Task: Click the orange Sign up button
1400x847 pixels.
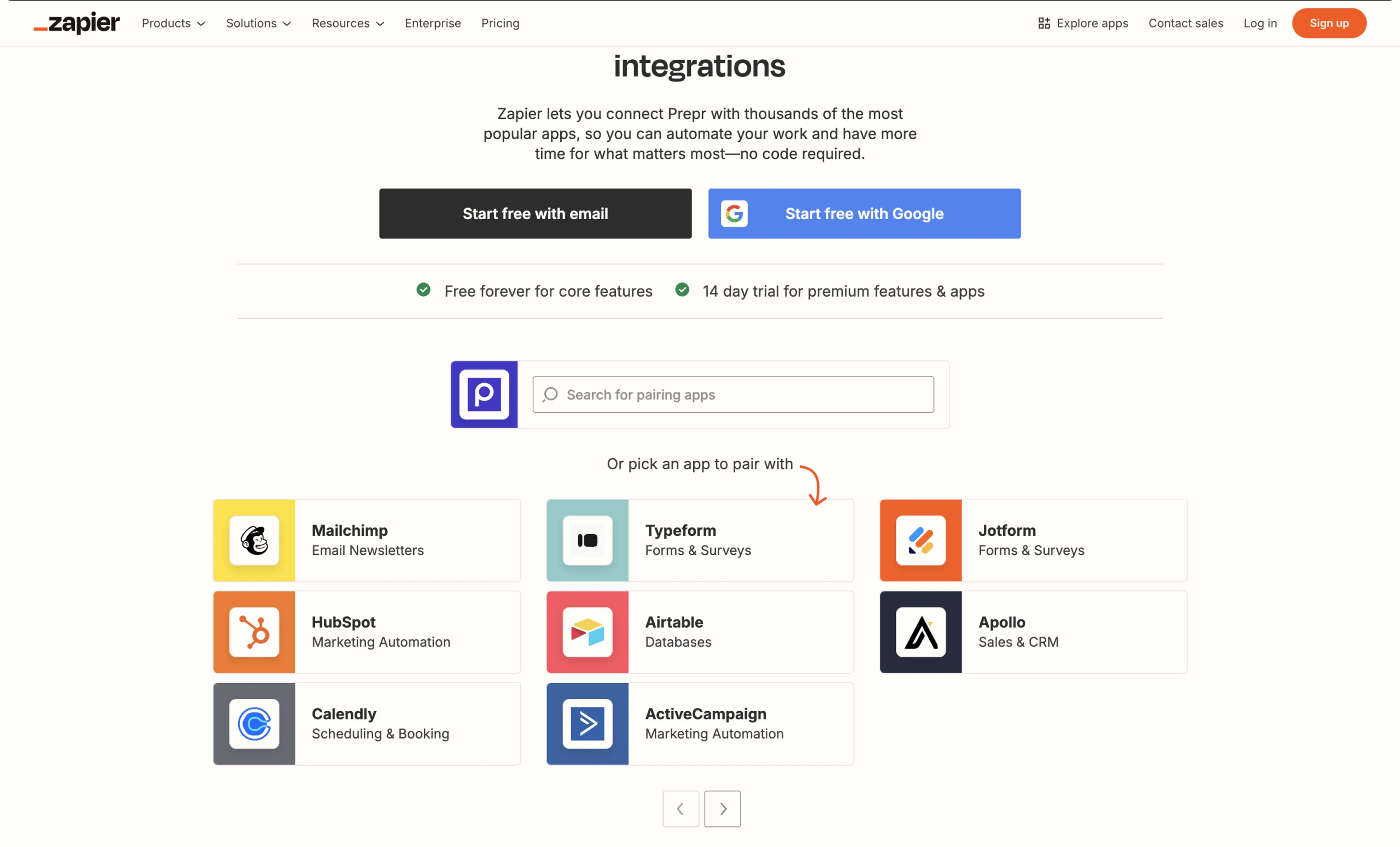Action: [1329, 23]
